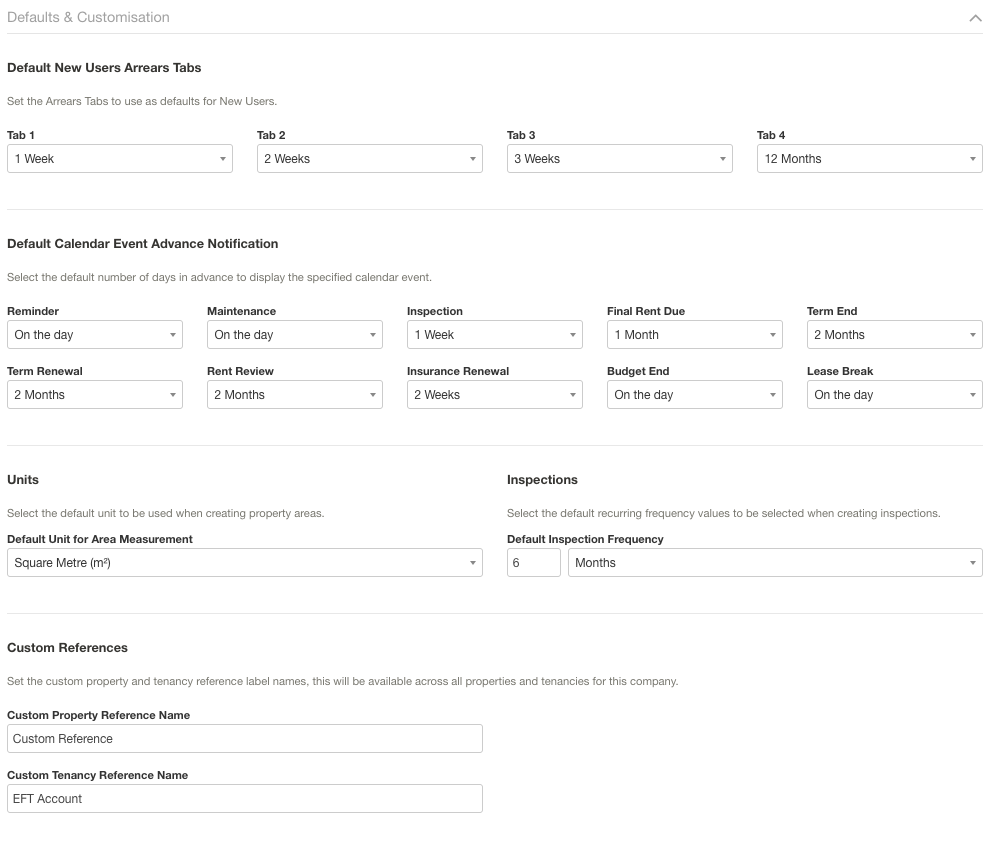This screenshot has width=1005, height=846.
Task: Select the Maintenance advance notification dropdown
Action: tap(294, 335)
